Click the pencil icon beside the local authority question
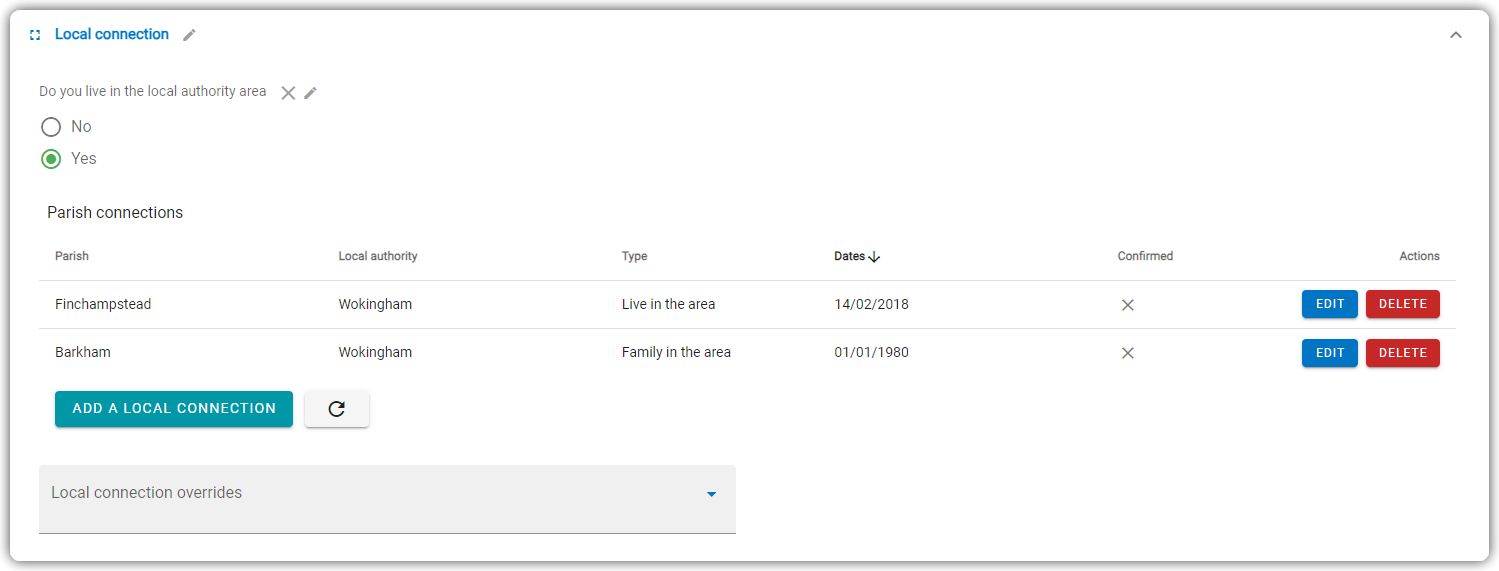The width and height of the screenshot is (1499, 571). click(311, 93)
